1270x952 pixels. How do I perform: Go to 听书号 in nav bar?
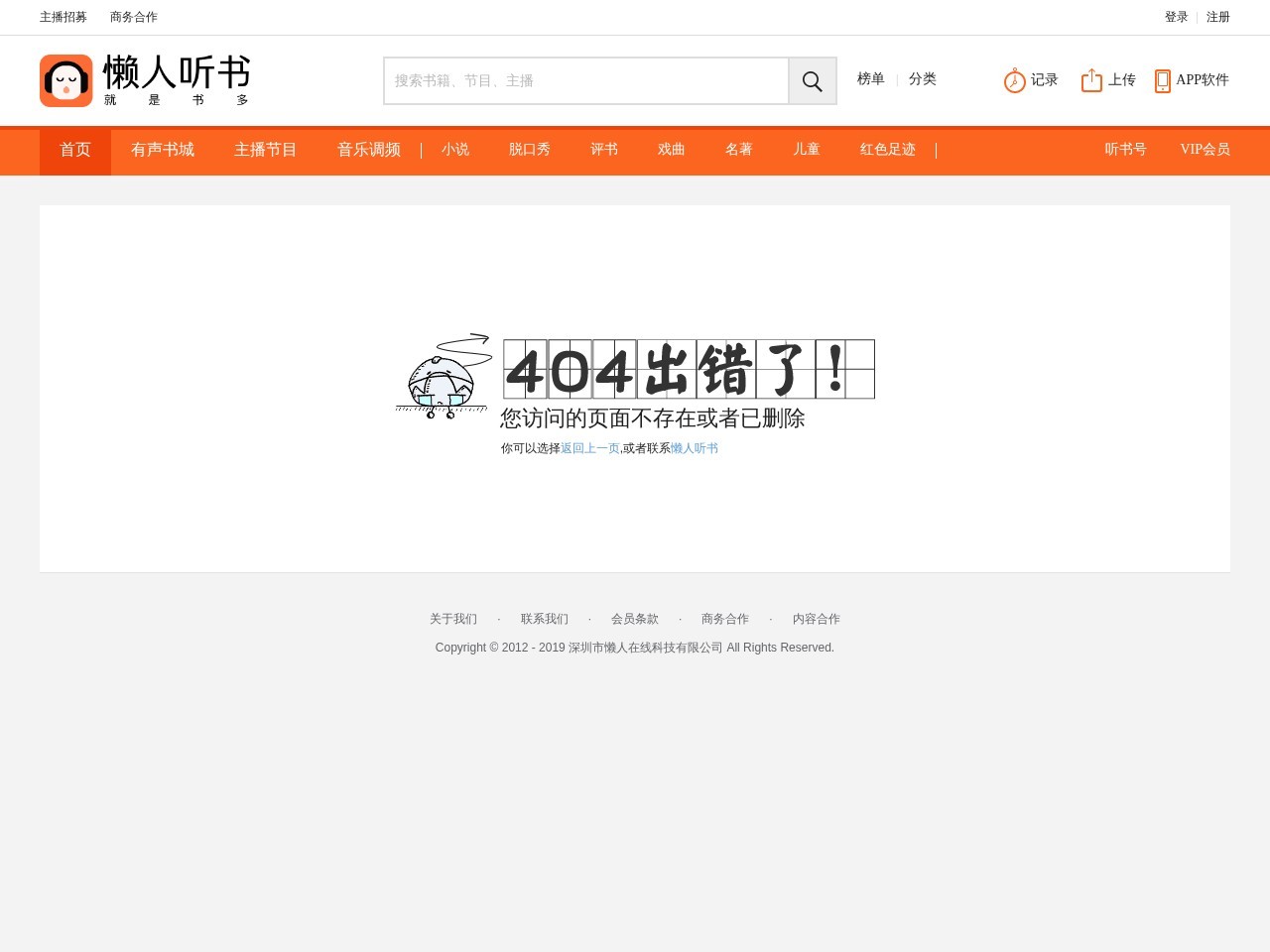click(1126, 150)
